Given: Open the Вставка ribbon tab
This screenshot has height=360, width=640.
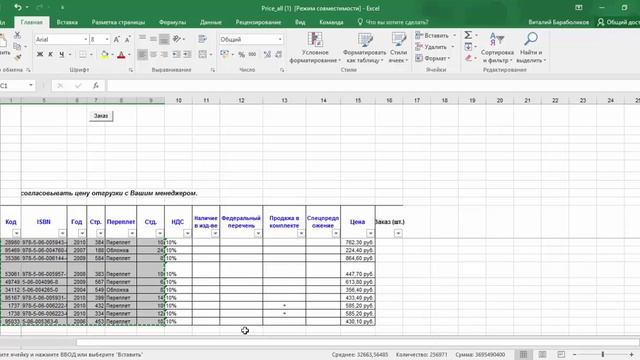Looking at the screenshot, I should [x=67, y=22].
